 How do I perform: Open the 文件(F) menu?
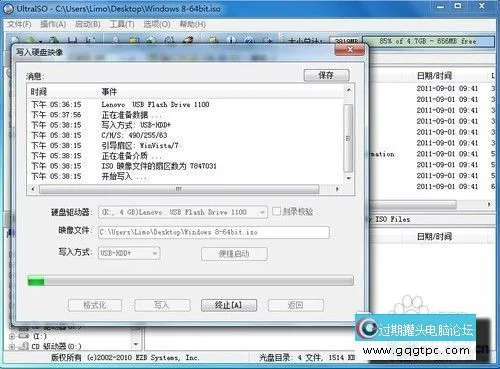[19, 24]
